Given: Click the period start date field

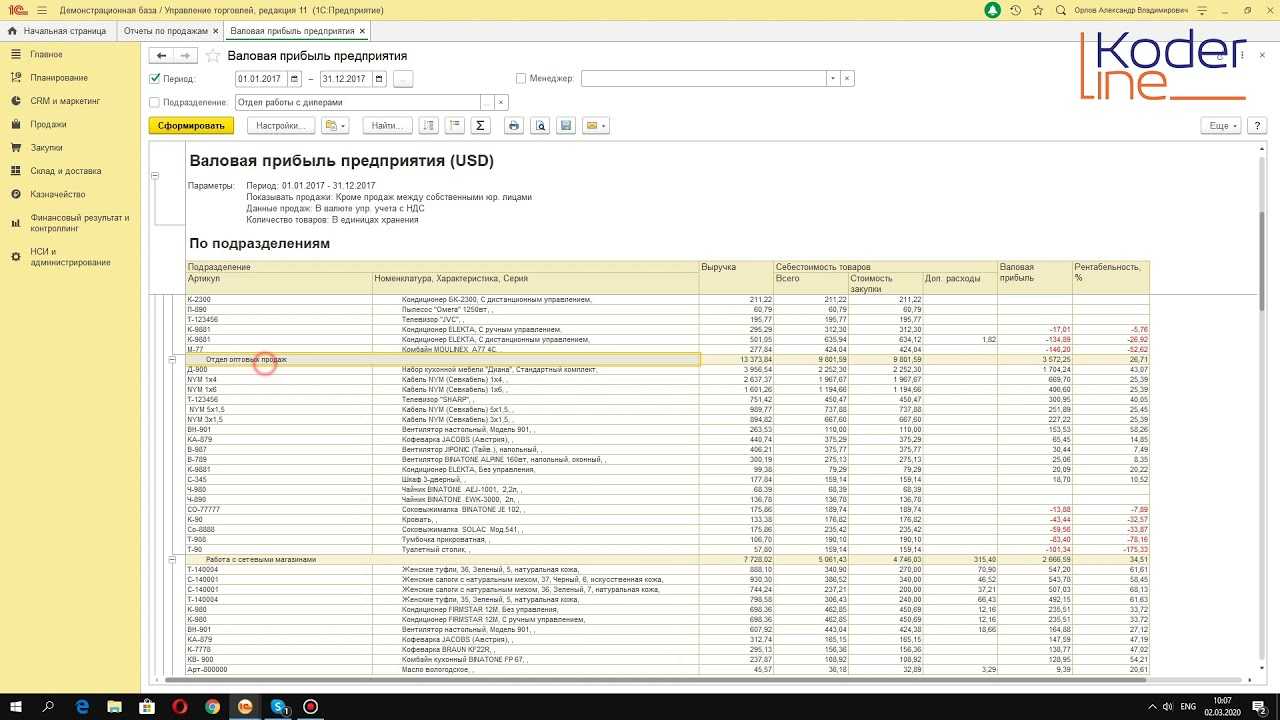Looking at the screenshot, I should pos(261,79).
